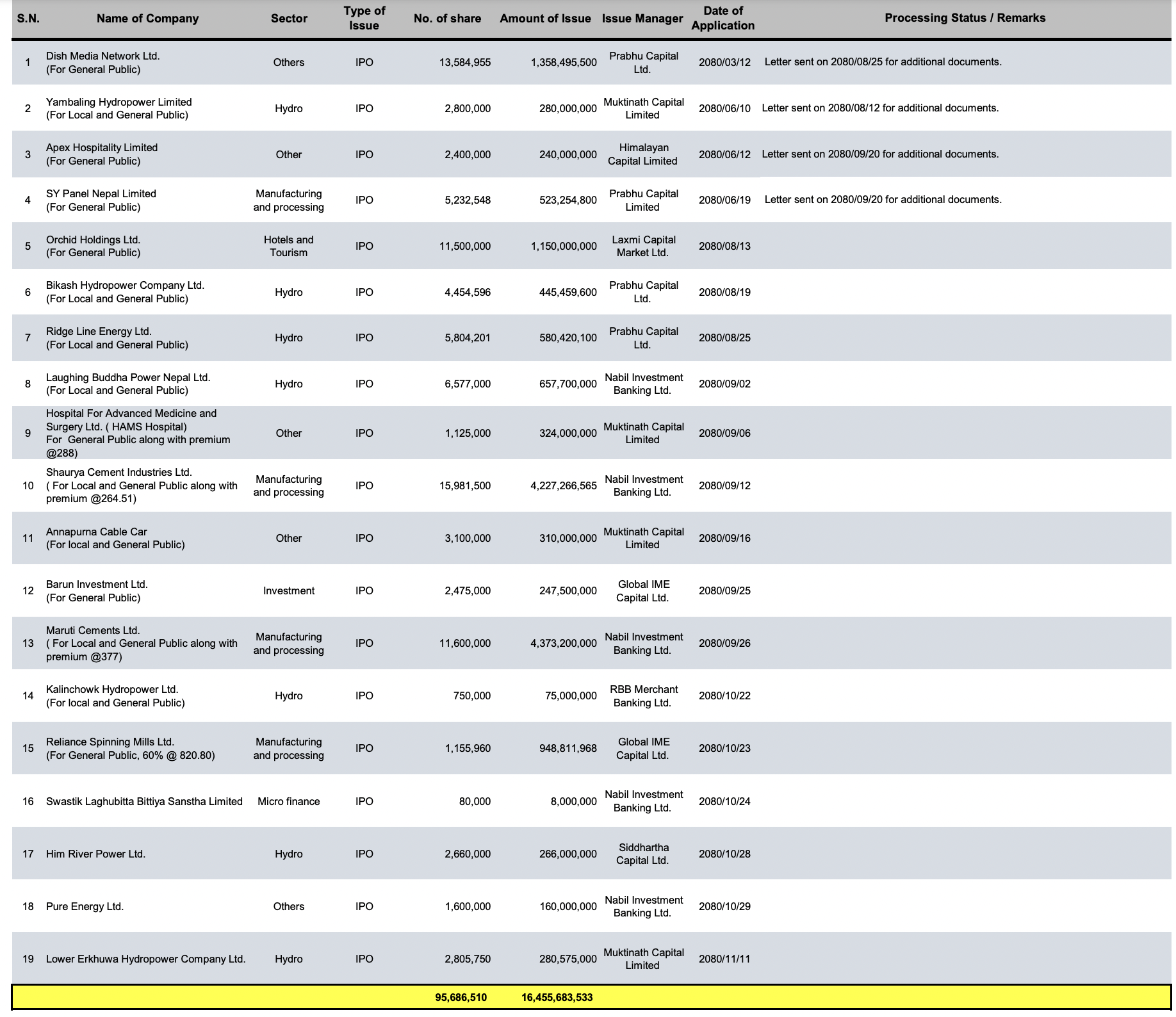Screen dimensions: 1176x1017
Task: Select the 'Amount of Issue' column header
Action: (545, 19)
